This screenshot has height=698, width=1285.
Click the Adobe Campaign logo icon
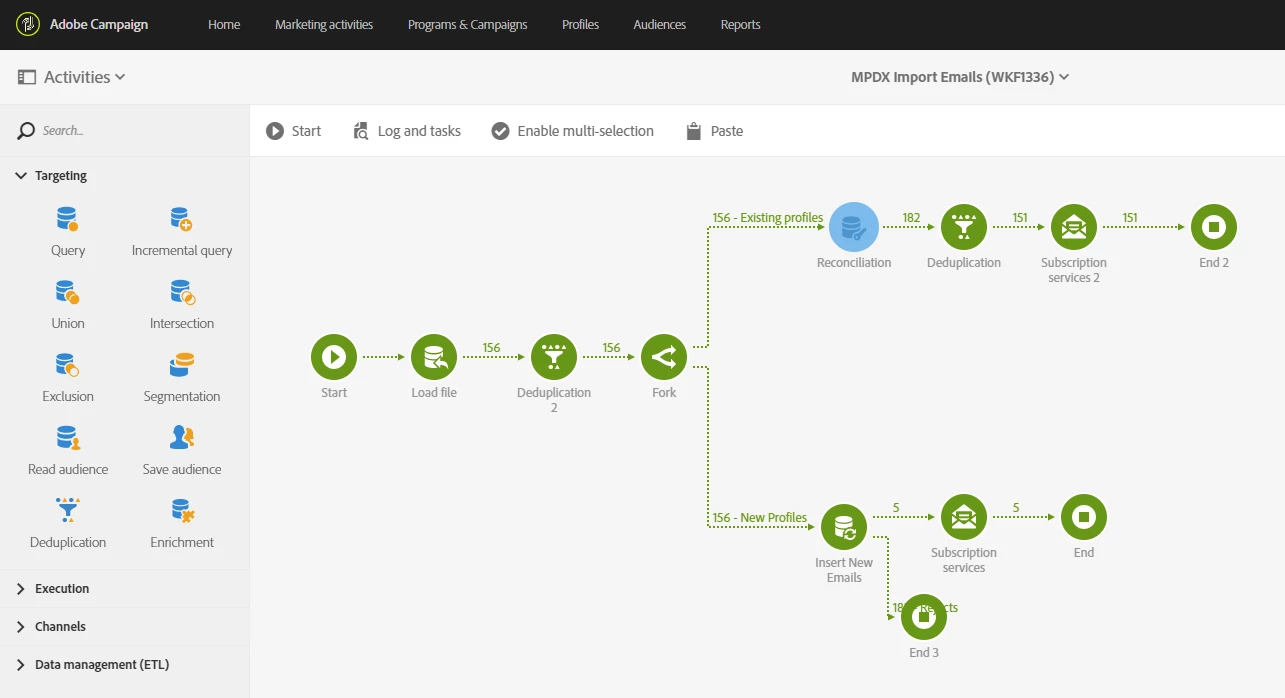(28, 24)
